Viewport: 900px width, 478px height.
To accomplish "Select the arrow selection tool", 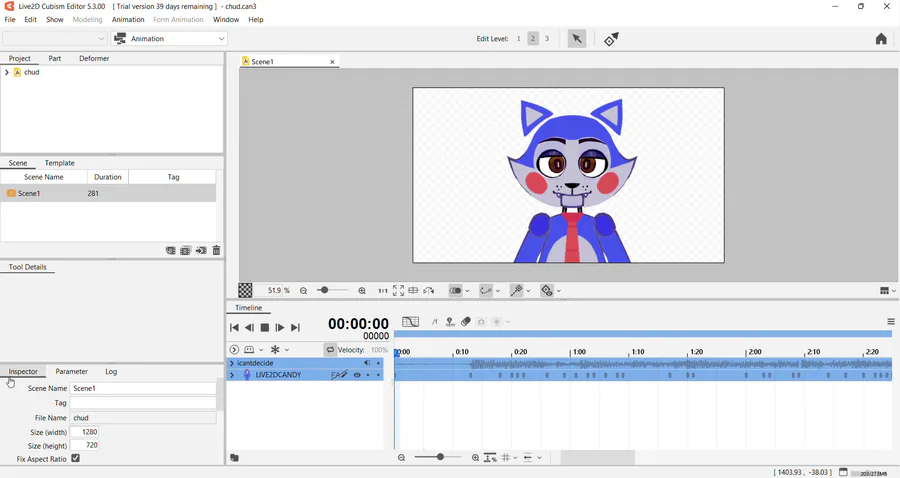I will click(577, 39).
